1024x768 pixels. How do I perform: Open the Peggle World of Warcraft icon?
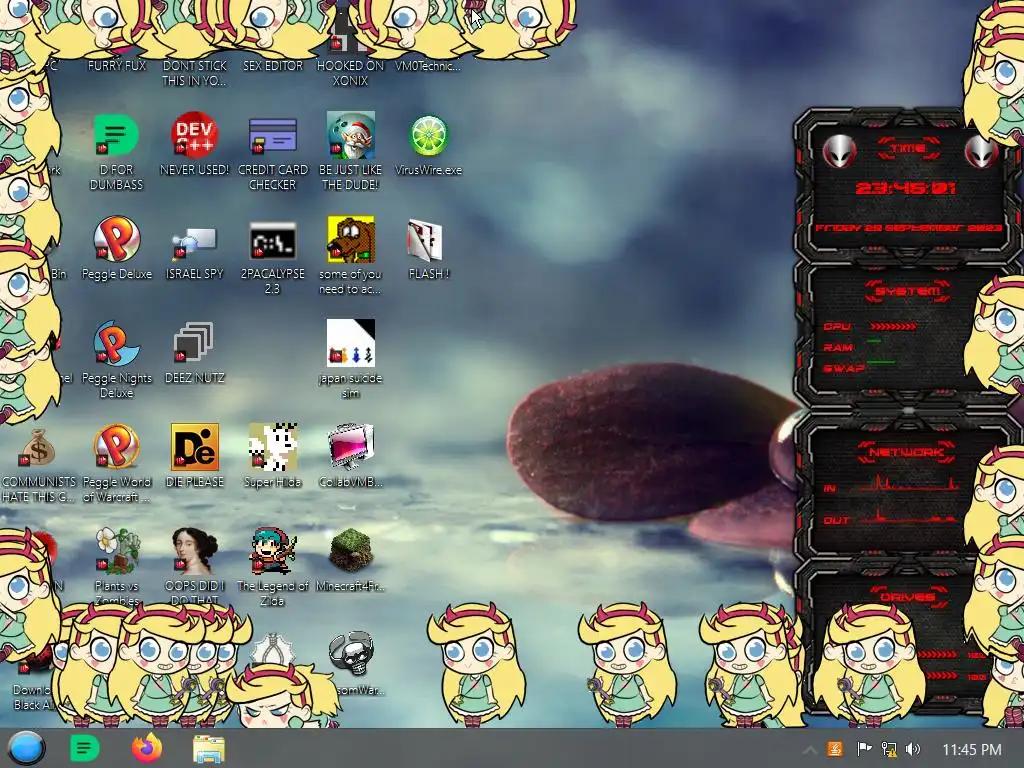pos(116,447)
